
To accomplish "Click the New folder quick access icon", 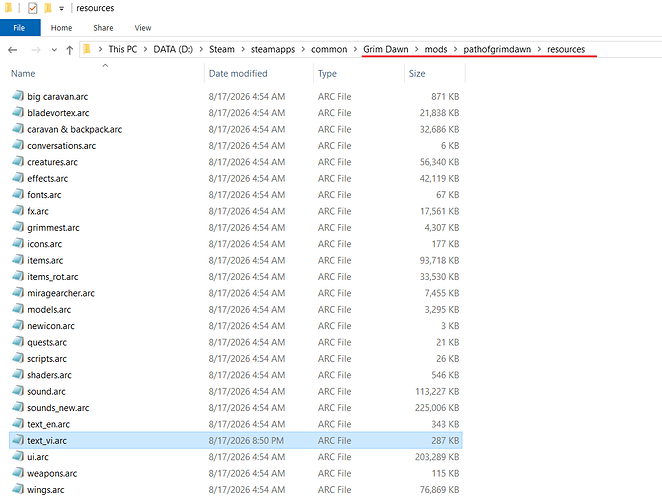I will 48,8.
